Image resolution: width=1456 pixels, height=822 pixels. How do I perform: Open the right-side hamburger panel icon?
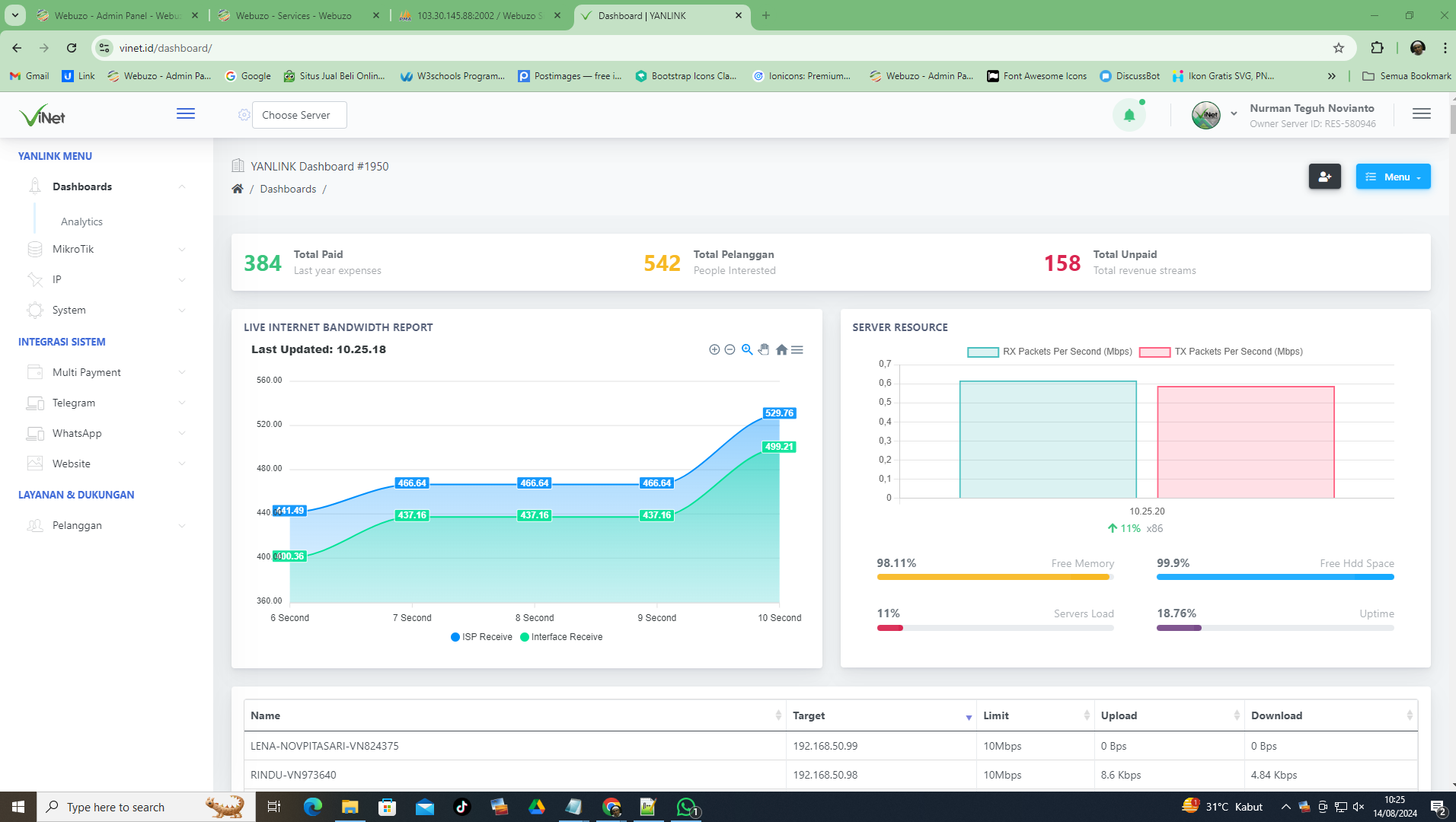(1421, 114)
